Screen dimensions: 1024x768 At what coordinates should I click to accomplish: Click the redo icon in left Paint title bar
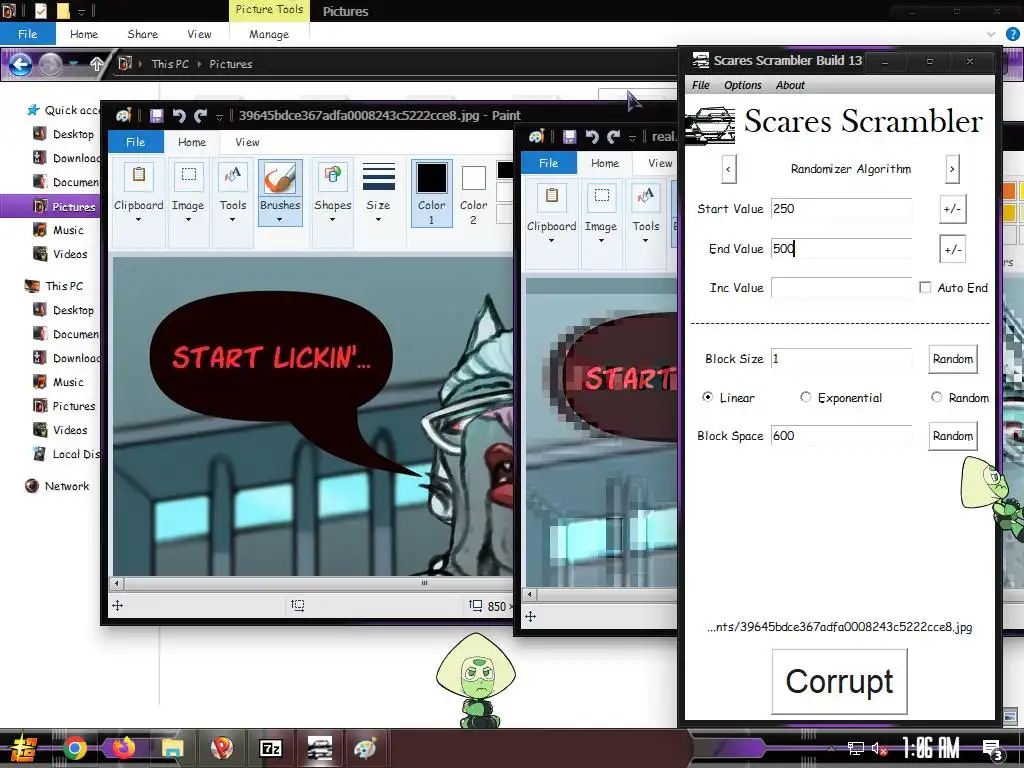coord(200,116)
